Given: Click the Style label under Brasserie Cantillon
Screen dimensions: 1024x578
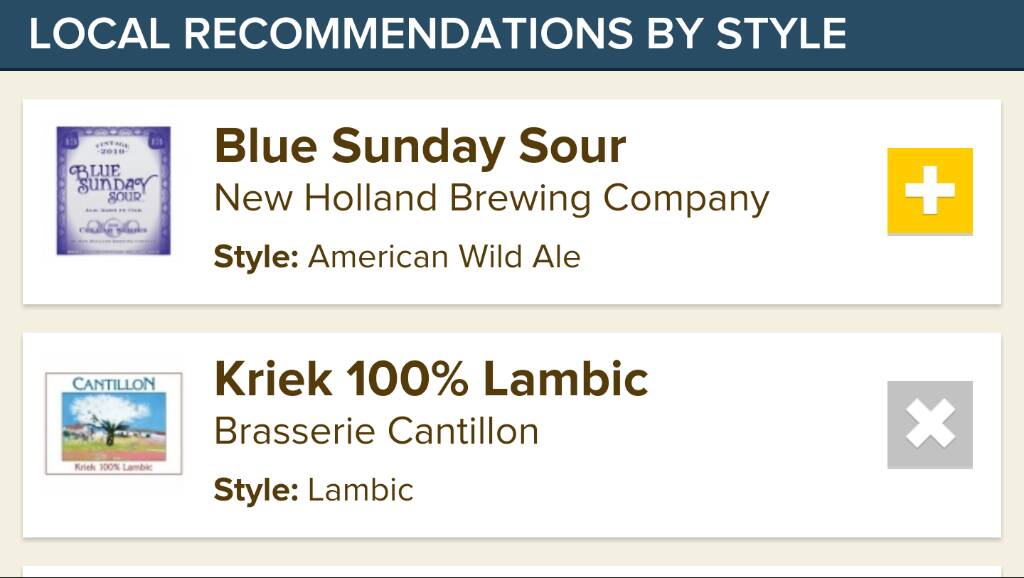Looking at the screenshot, I should coord(256,490).
